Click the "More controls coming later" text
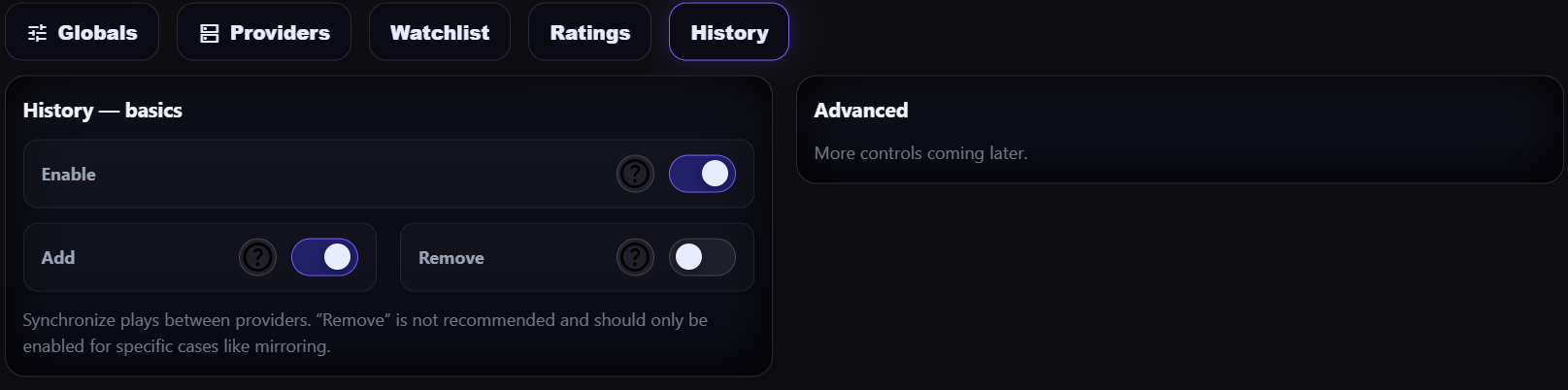The width and height of the screenshot is (1568, 390). coord(920,153)
